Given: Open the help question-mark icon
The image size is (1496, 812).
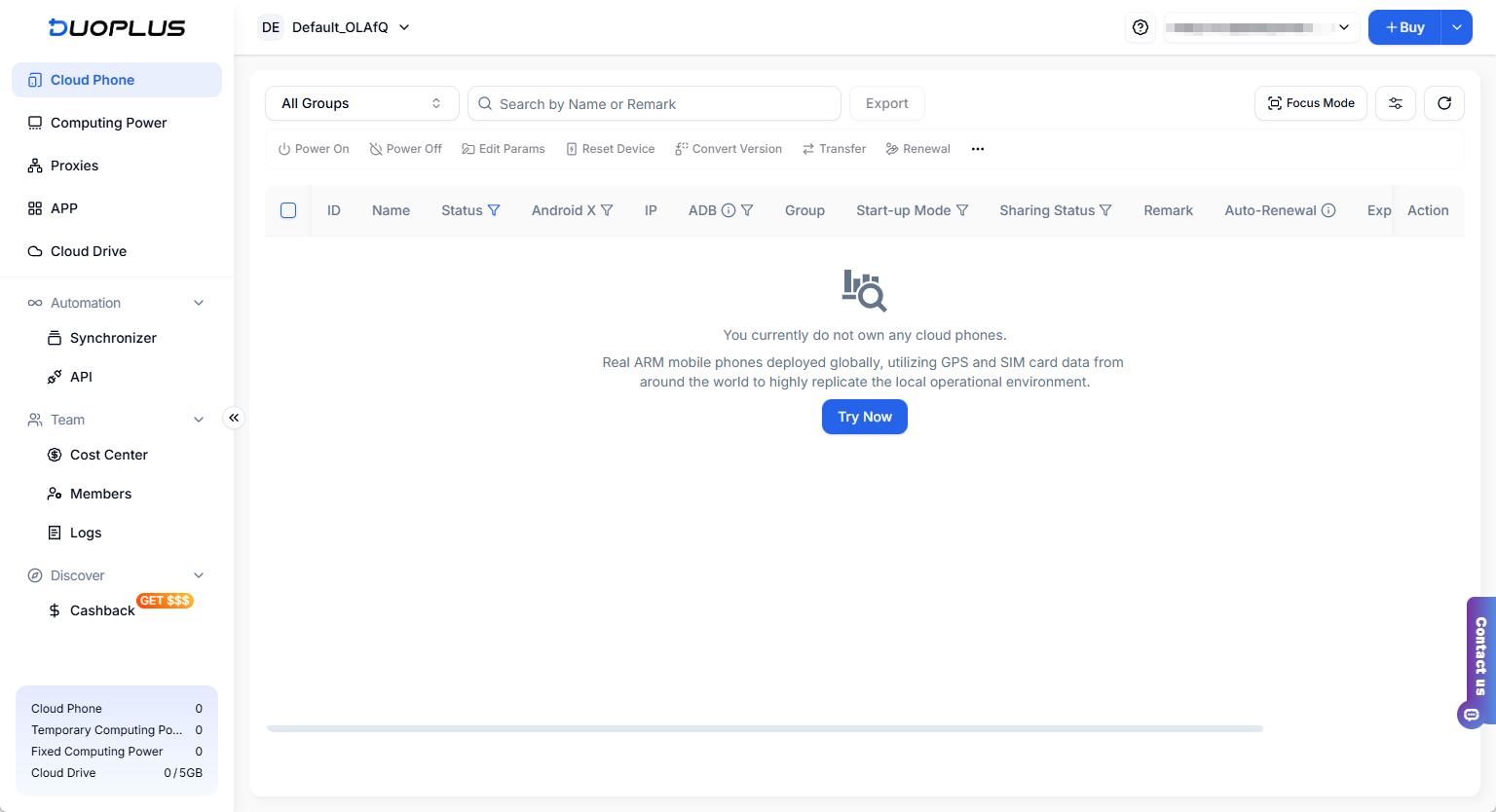Looking at the screenshot, I should coord(1141,27).
